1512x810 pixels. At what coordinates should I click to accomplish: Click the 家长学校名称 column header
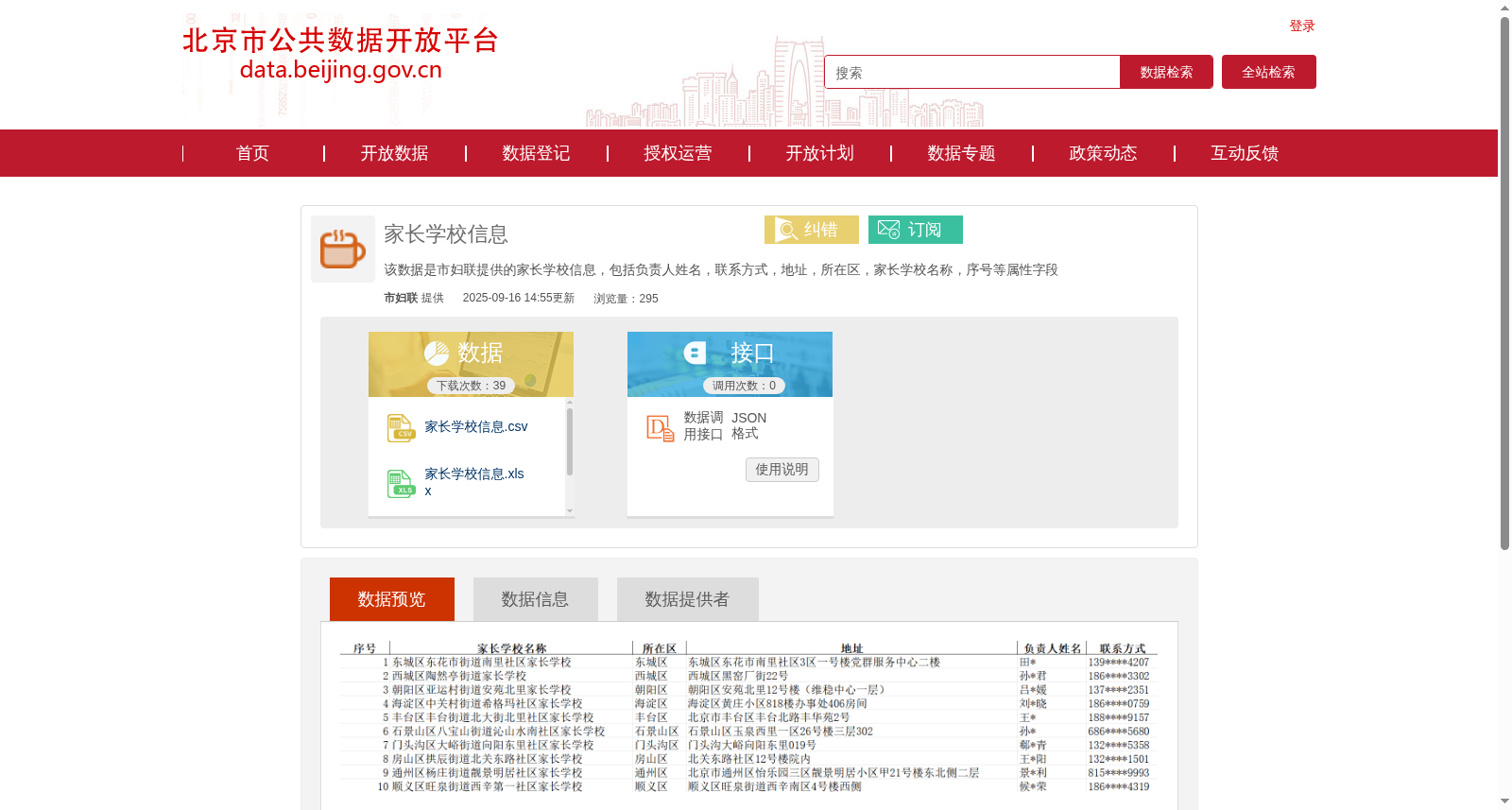click(511, 648)
